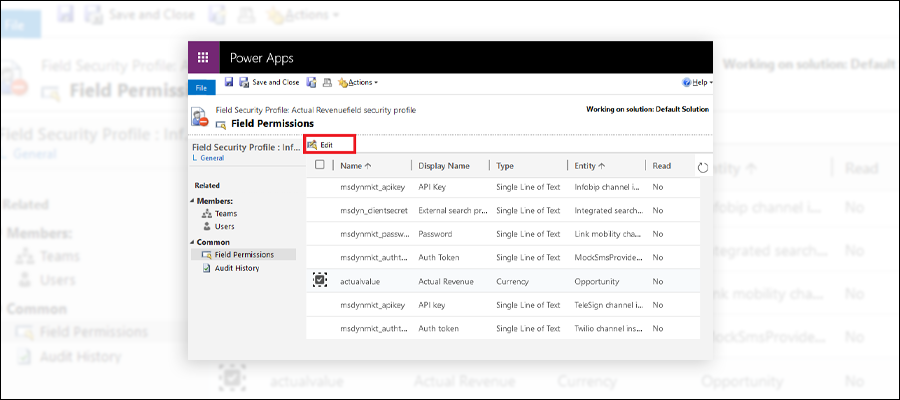The image size is (900, 400).
Task: Click the Field Permissions sidebar icon
Action: [x=206, y=254]
